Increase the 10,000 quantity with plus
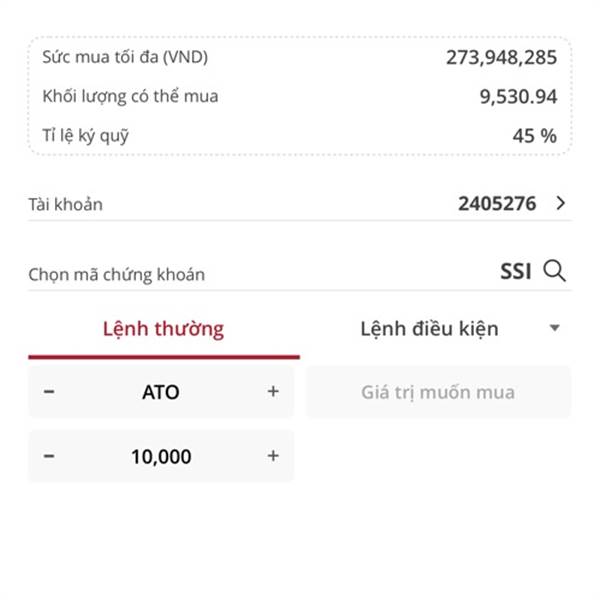This screenshot has width=600, height=600. (273, 455)
